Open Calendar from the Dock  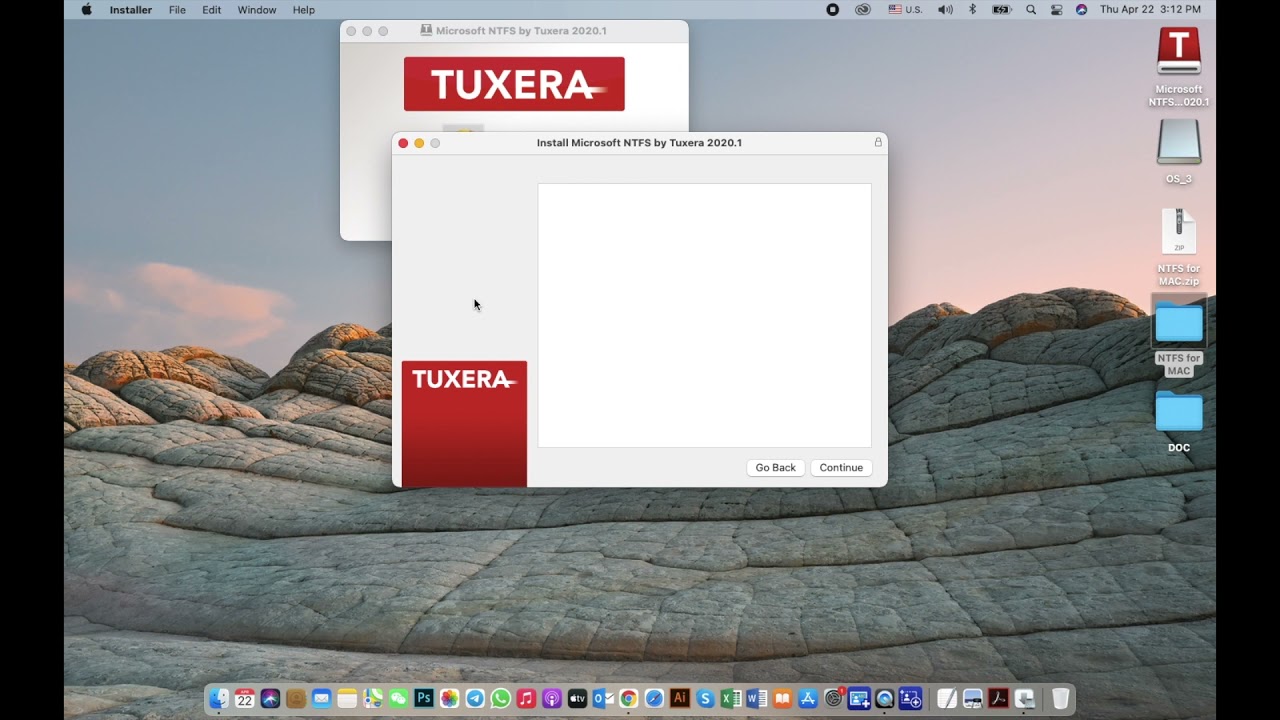click(245, 698)
